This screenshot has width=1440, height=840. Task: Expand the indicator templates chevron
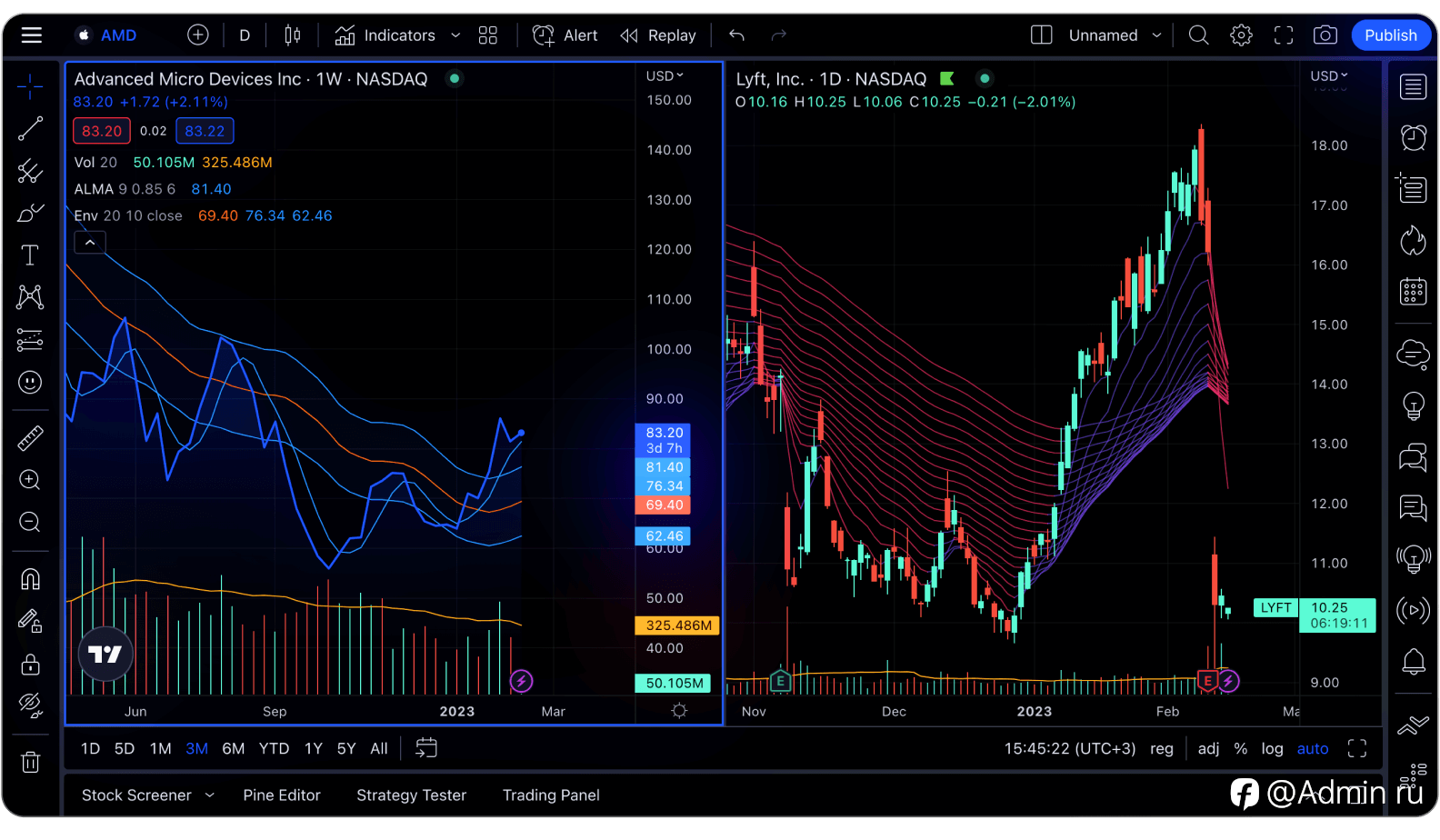click(455, 35)
